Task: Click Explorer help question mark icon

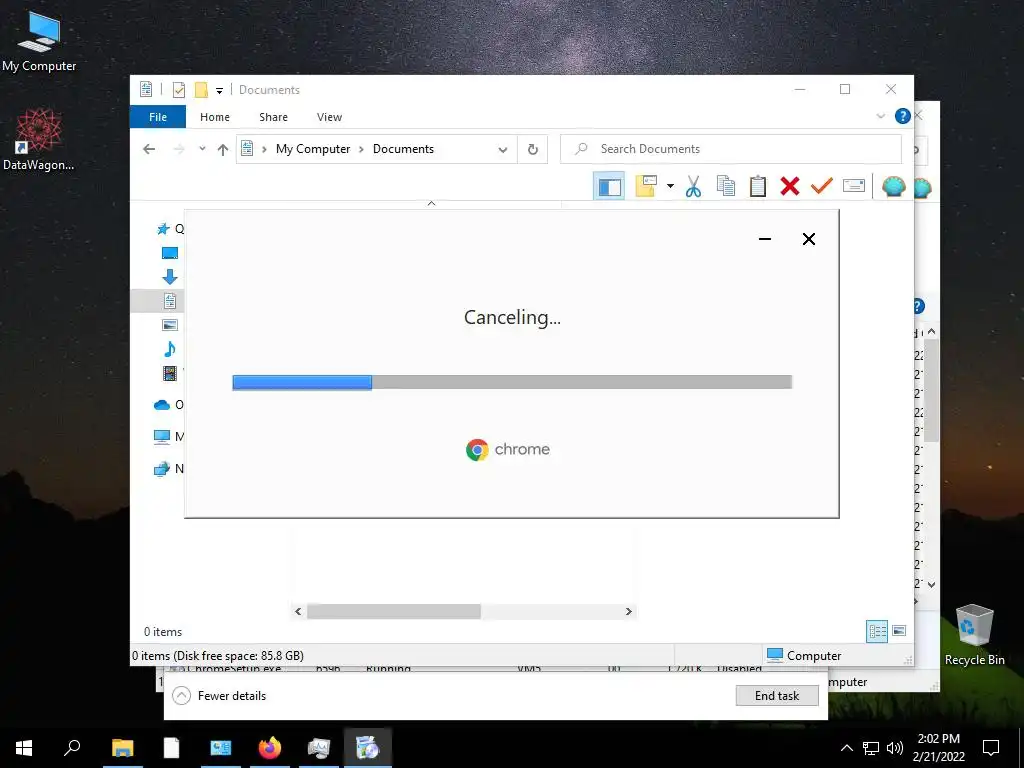Action: (903, 116)
